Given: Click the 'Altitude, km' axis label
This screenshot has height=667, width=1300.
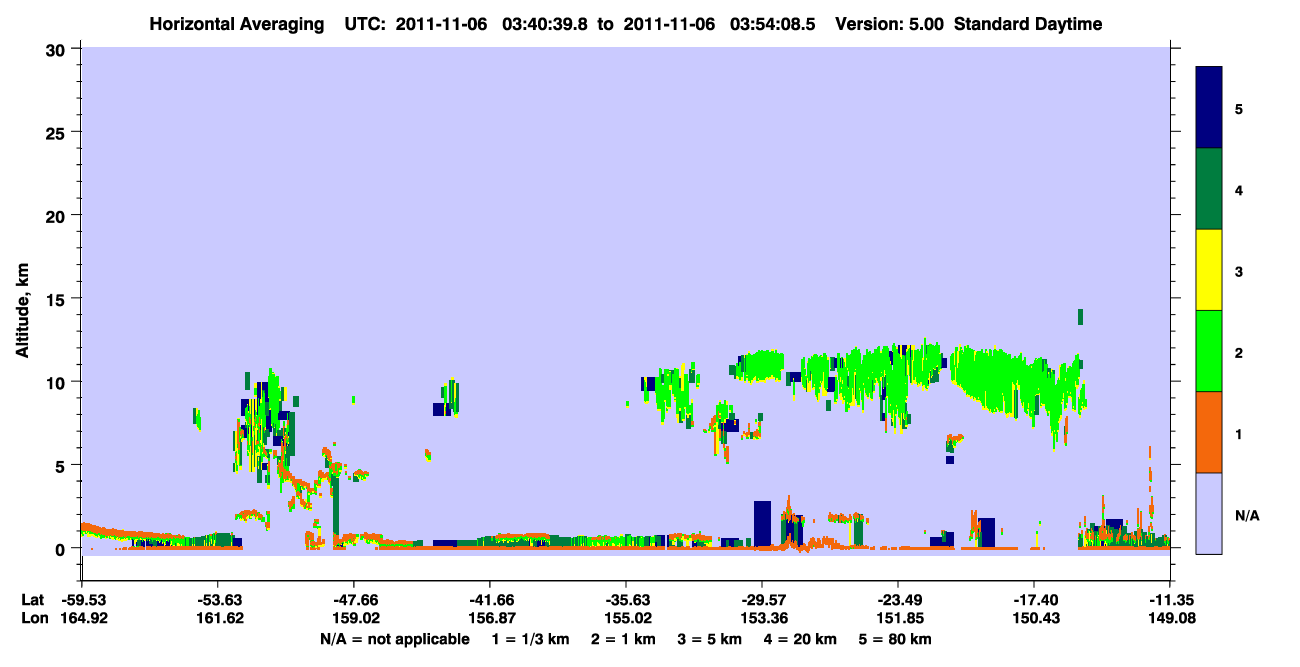Looking at the screenshot, I should click(21, 311).
